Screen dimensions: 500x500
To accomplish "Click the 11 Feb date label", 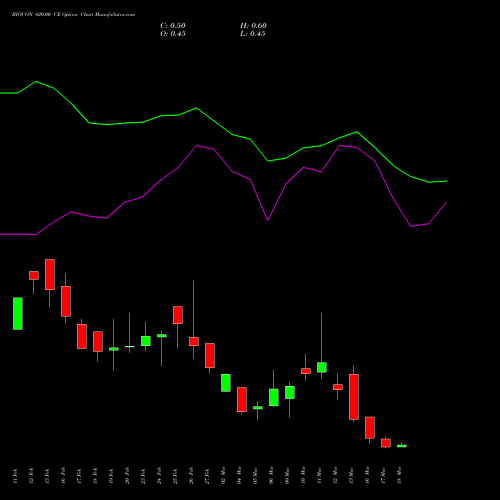I will tap(16, 476).
